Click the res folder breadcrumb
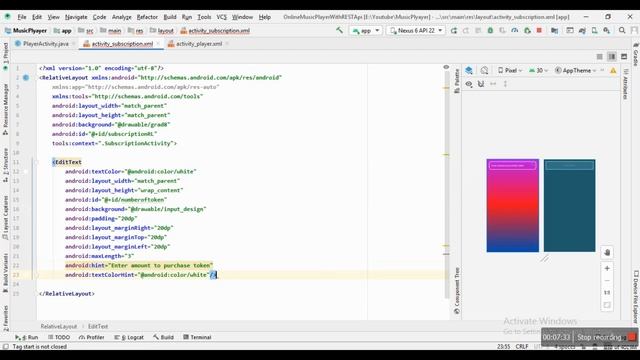This screenshot has height=360, width=640. [136, 31]
